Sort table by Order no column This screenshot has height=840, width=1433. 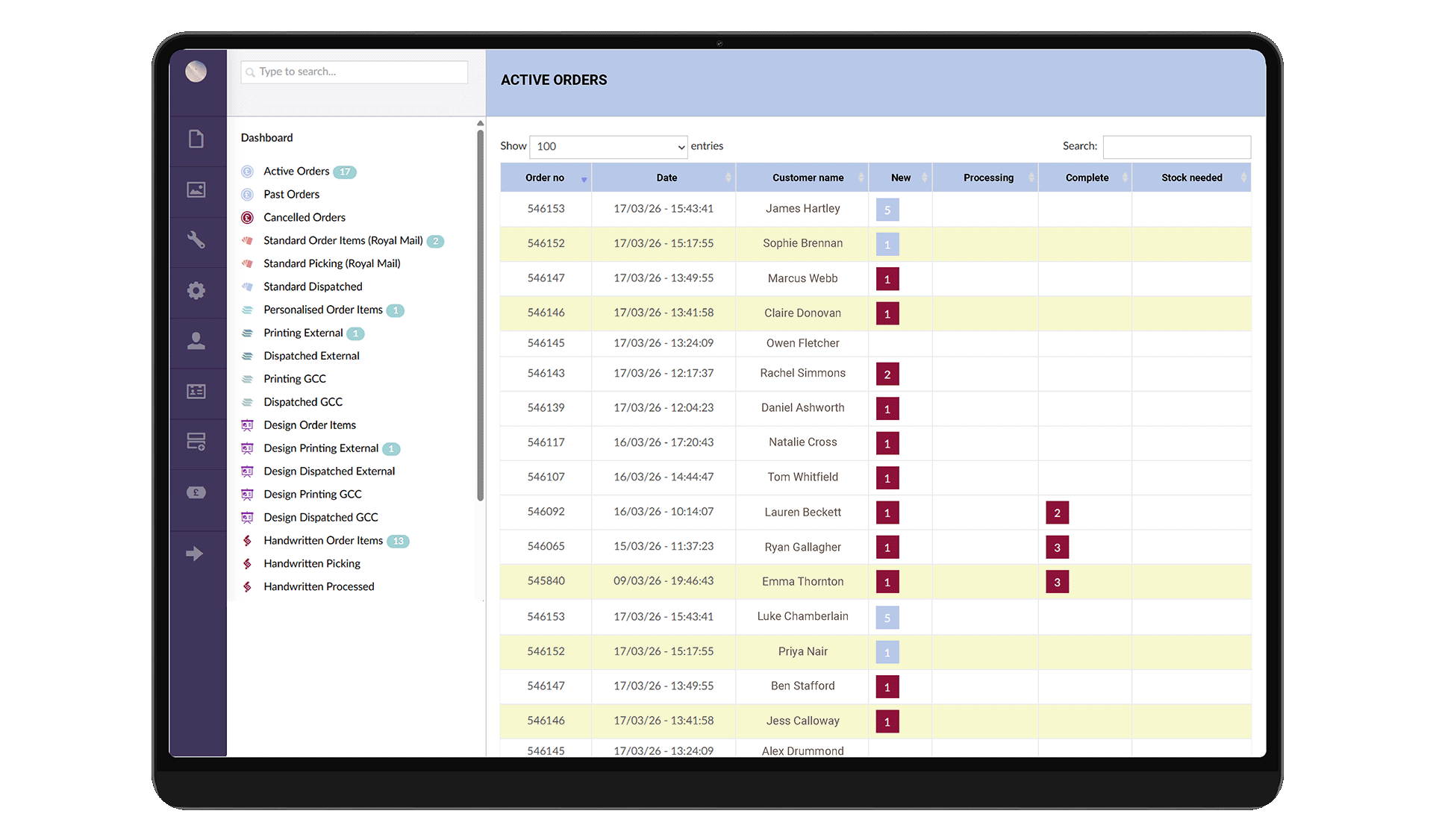click(546, 178)
